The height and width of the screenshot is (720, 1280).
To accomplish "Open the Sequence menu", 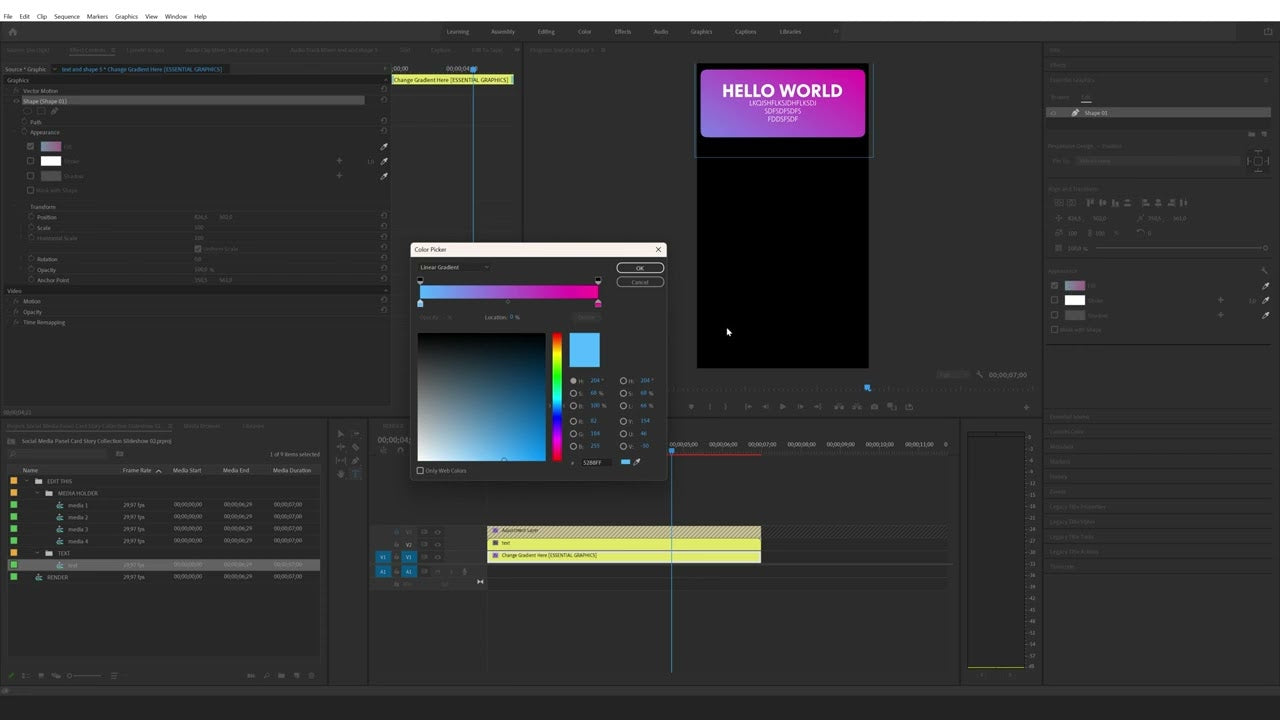I will click(x=66, y=16).
